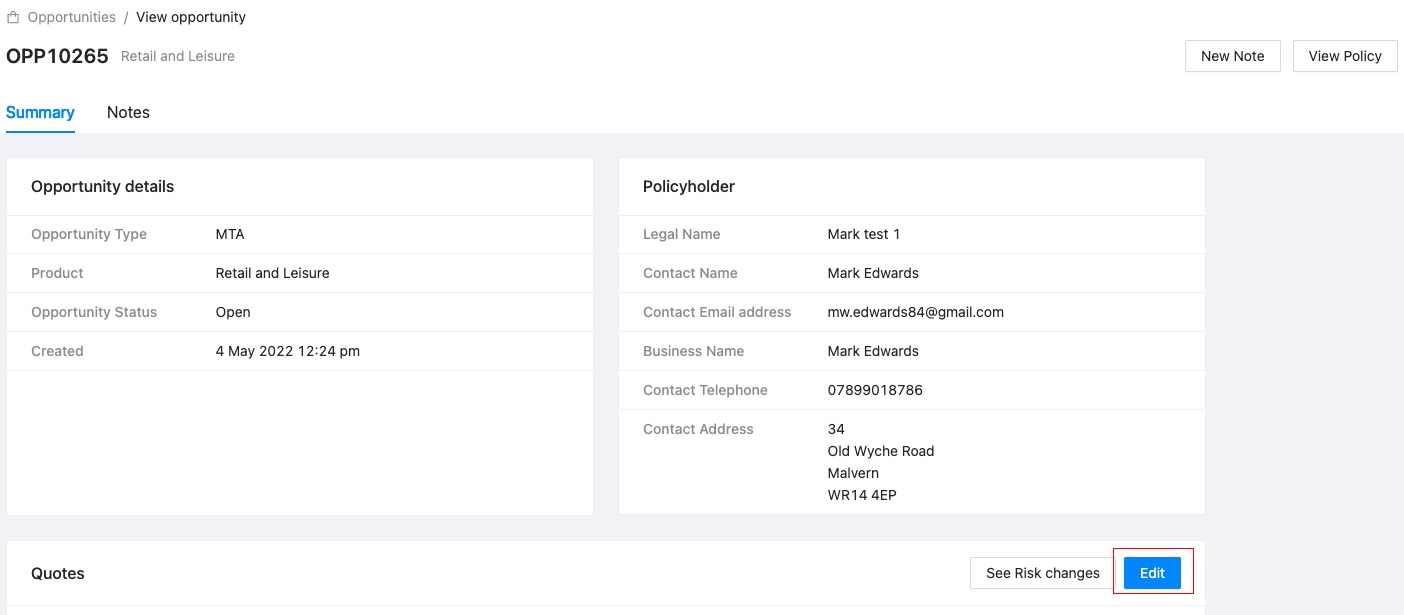This screenshot has width=1404, height=615.
Task: Click the OPP10265 heading
Action: [x=57, y=56]
